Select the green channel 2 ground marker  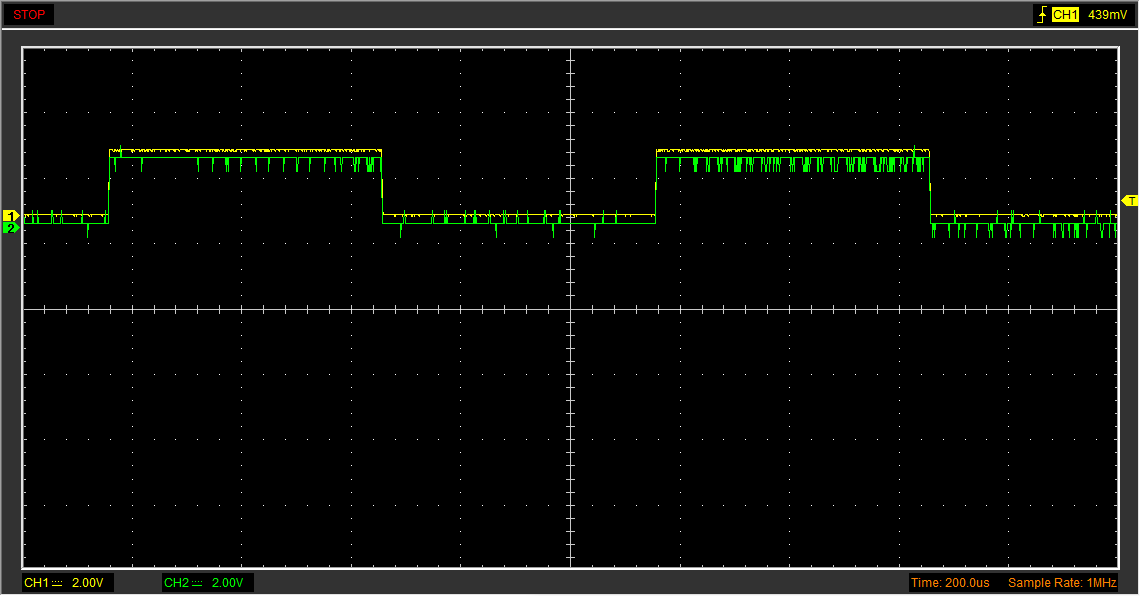[11, 228]
